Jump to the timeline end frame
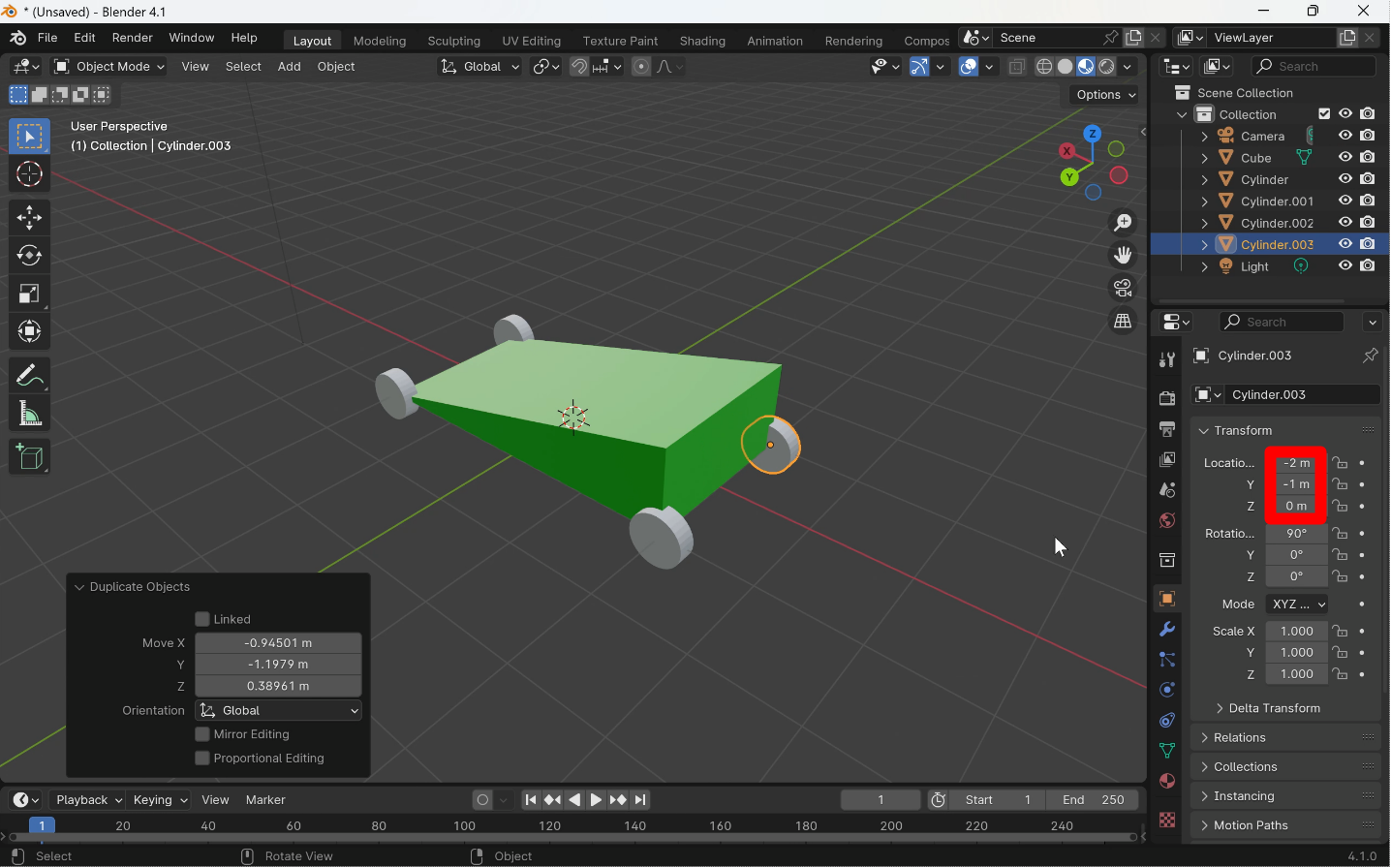This screenshot has height=868, width=1391. tap(640, 800)
